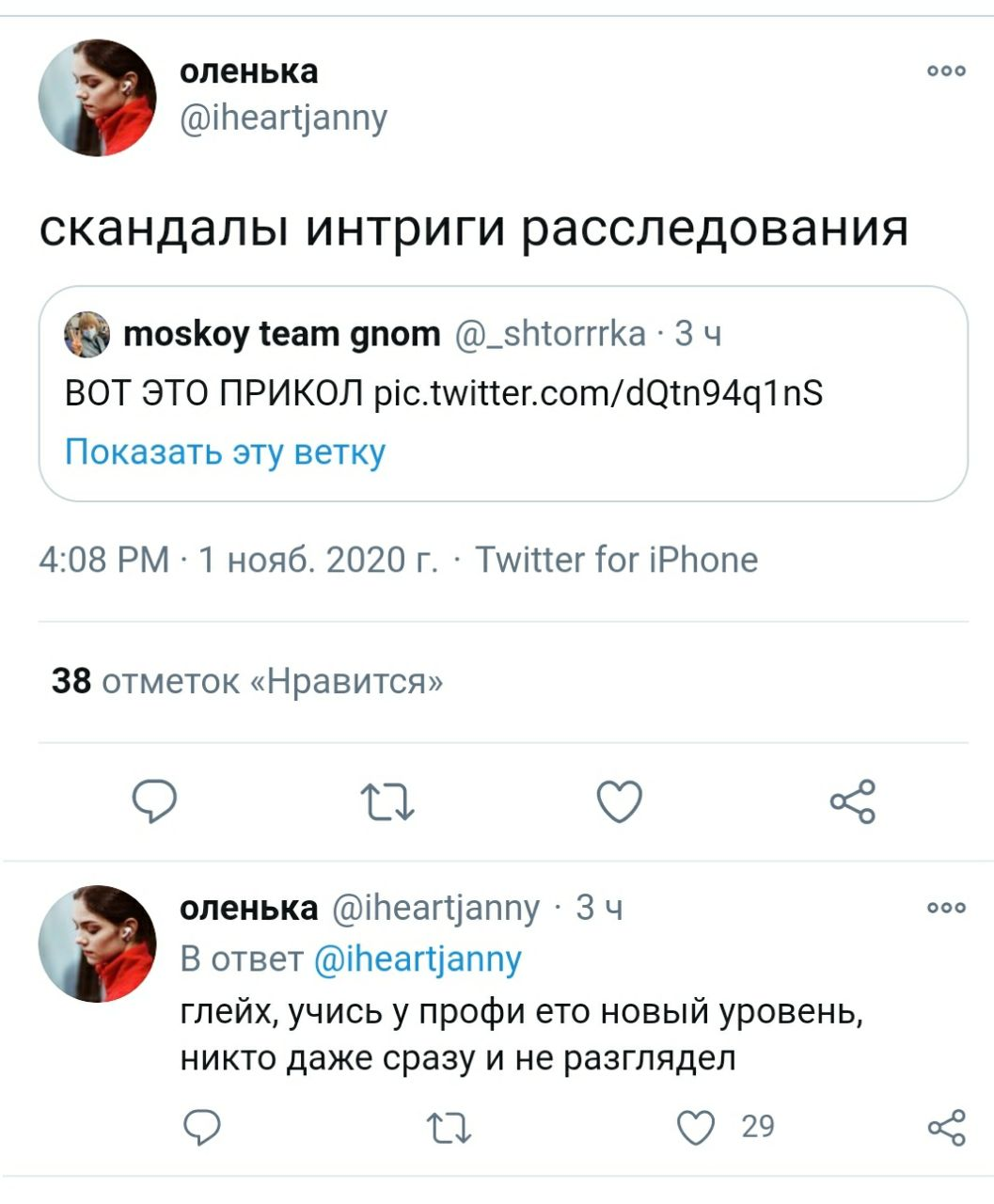Like the main tweet
The height and width of the screenshot is (1204, 994).
621,802
